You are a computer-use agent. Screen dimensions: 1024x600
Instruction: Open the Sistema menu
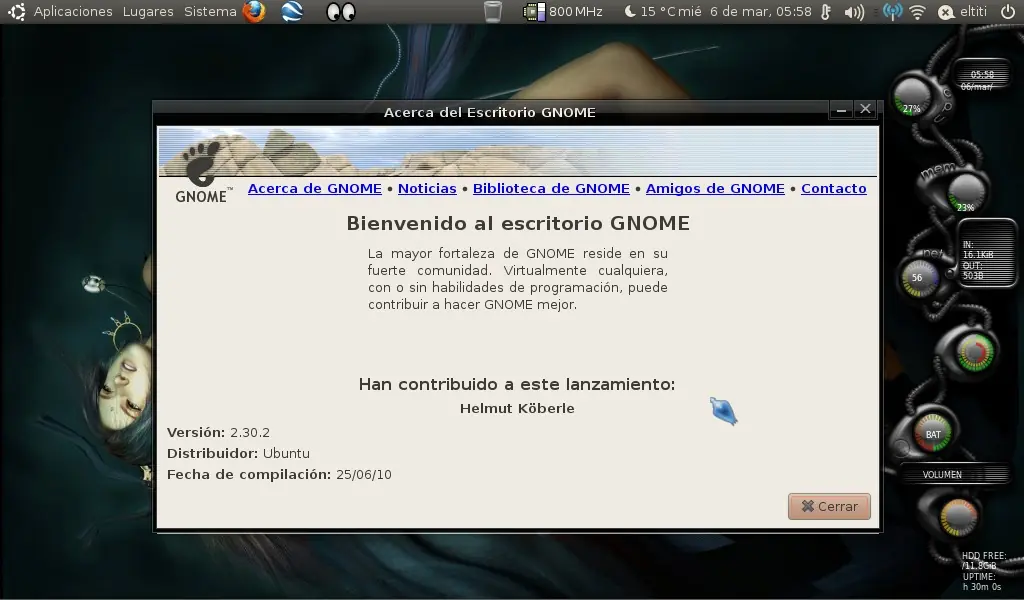tap(210, 12)
